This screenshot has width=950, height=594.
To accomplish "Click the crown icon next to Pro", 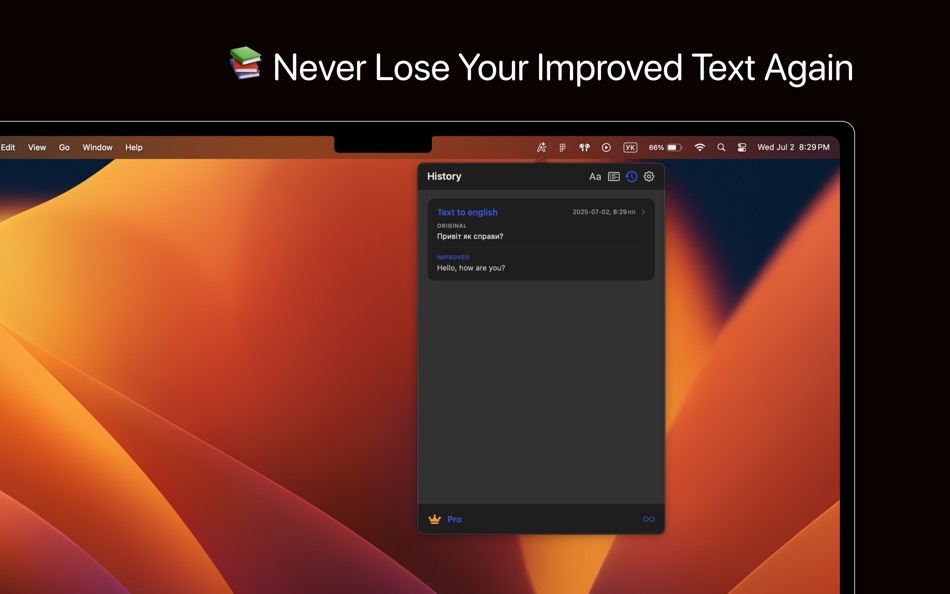I will point(435,519).
